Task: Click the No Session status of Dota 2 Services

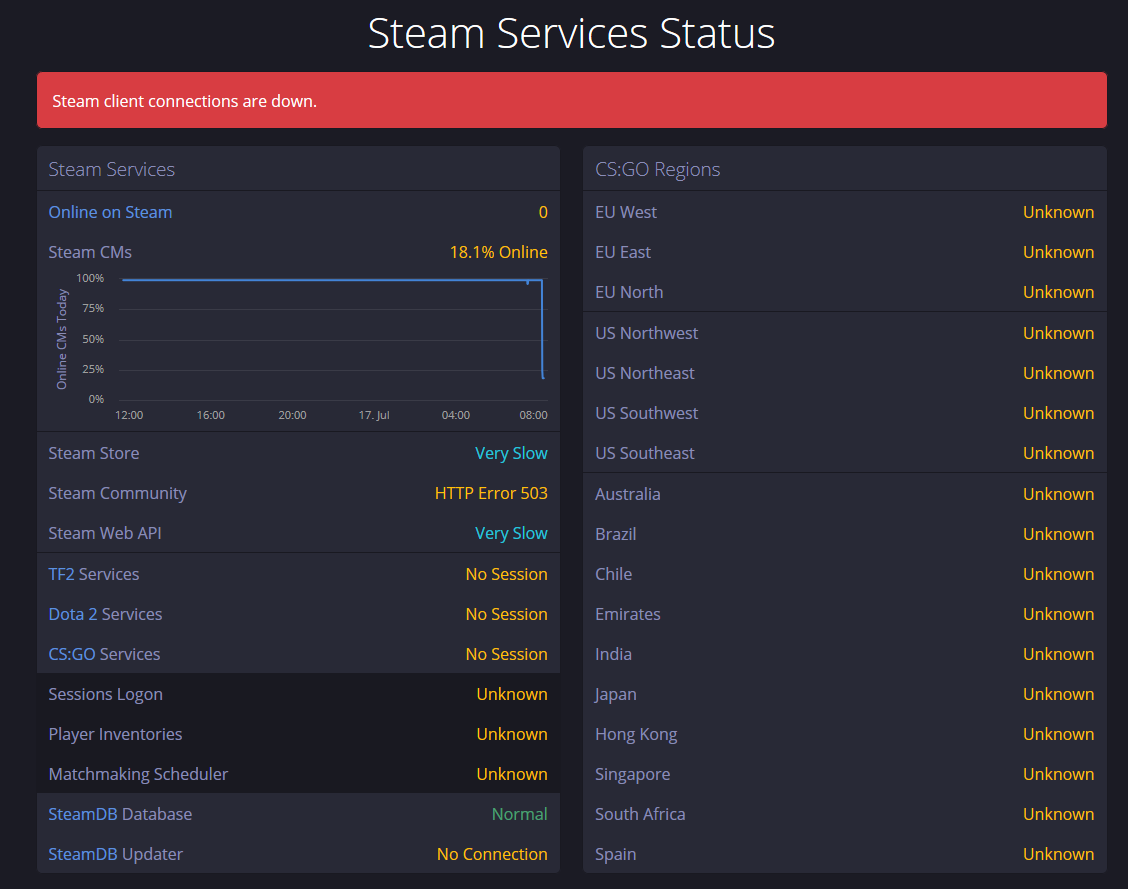Action: (506, 614)
